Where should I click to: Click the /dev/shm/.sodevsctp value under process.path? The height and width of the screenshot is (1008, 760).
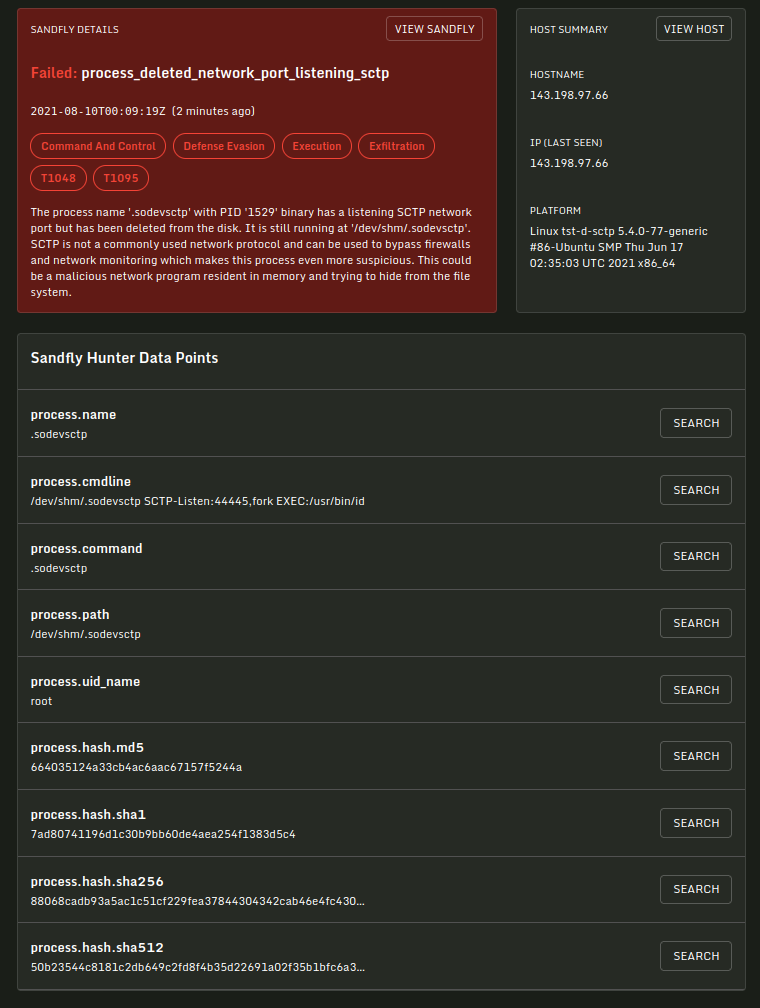click(86, 634)
